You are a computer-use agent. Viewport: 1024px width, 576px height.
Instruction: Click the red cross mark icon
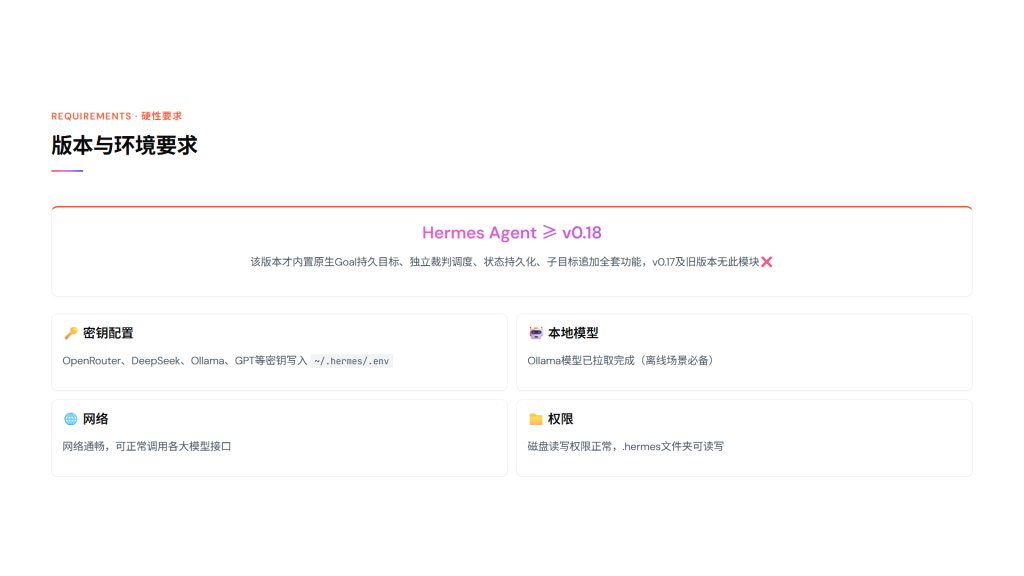[x=767, y=262]
